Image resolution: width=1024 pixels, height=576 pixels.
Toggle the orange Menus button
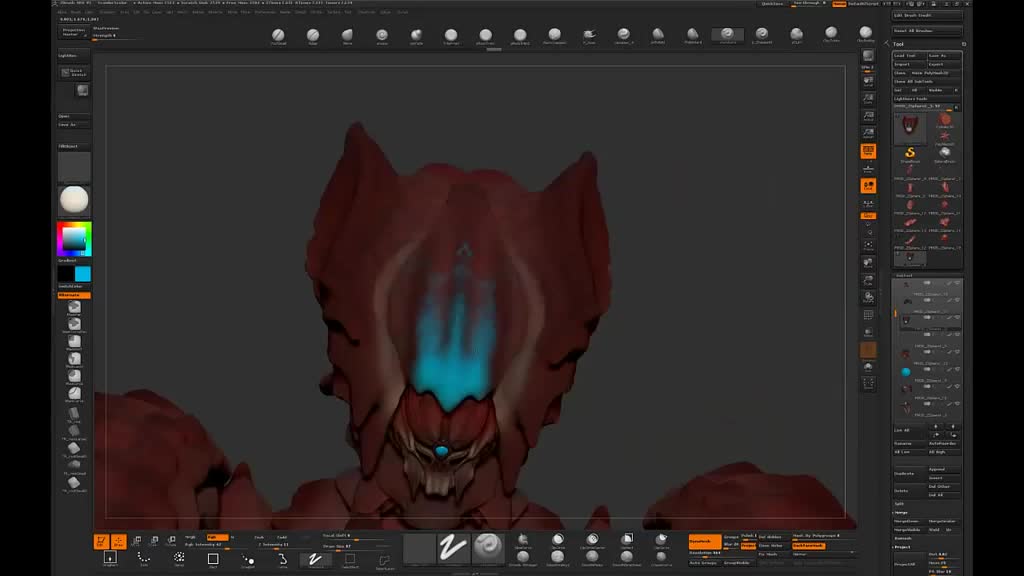839,4
